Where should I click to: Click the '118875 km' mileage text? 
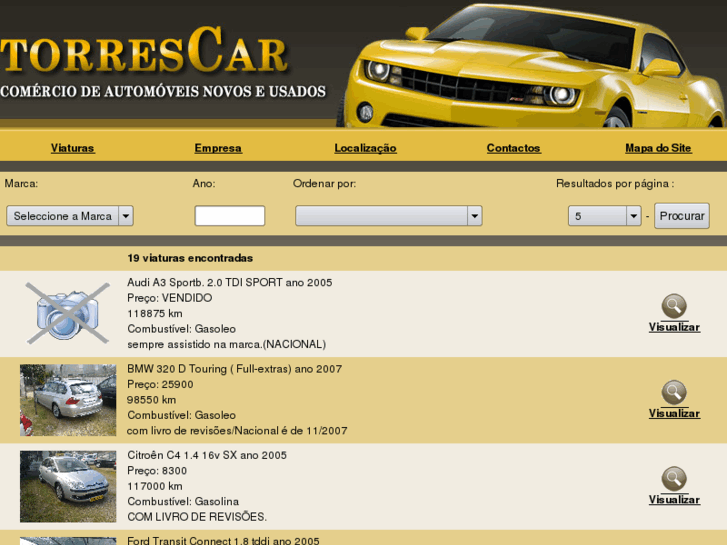(155, 314)
